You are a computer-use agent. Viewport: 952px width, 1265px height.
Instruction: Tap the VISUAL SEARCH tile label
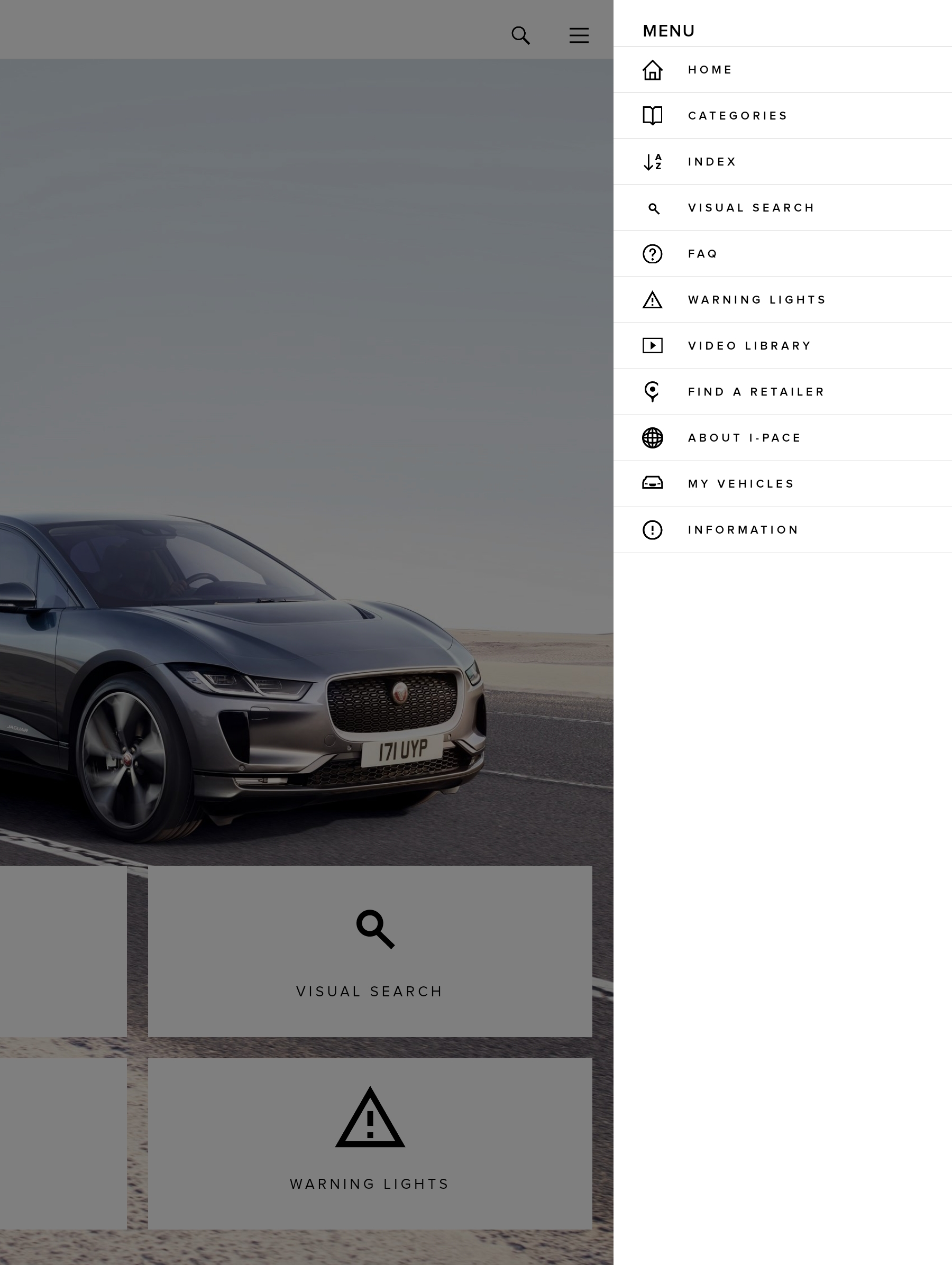tap(369, 992)
